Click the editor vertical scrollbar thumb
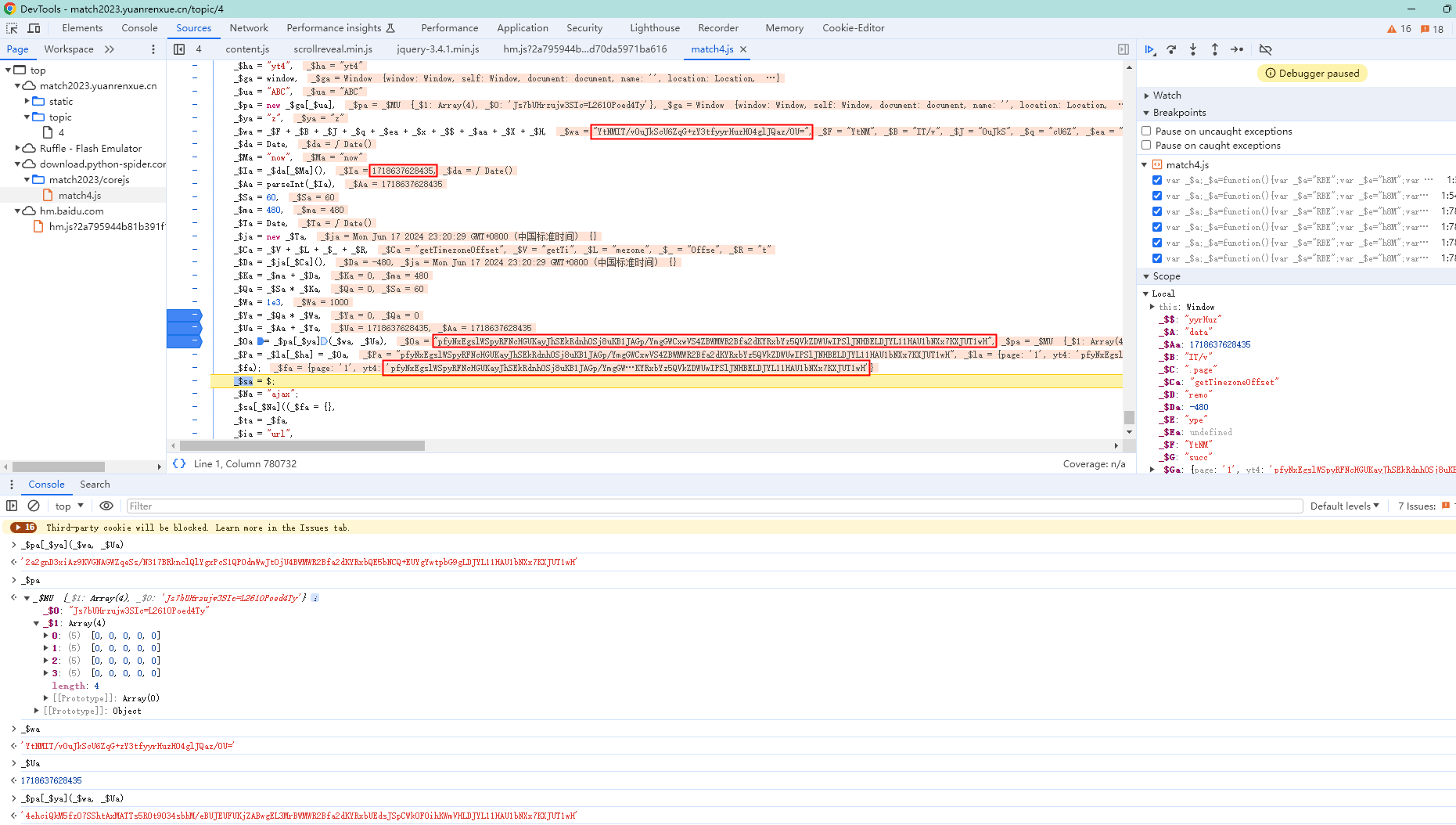 [x=1129, y=417]
